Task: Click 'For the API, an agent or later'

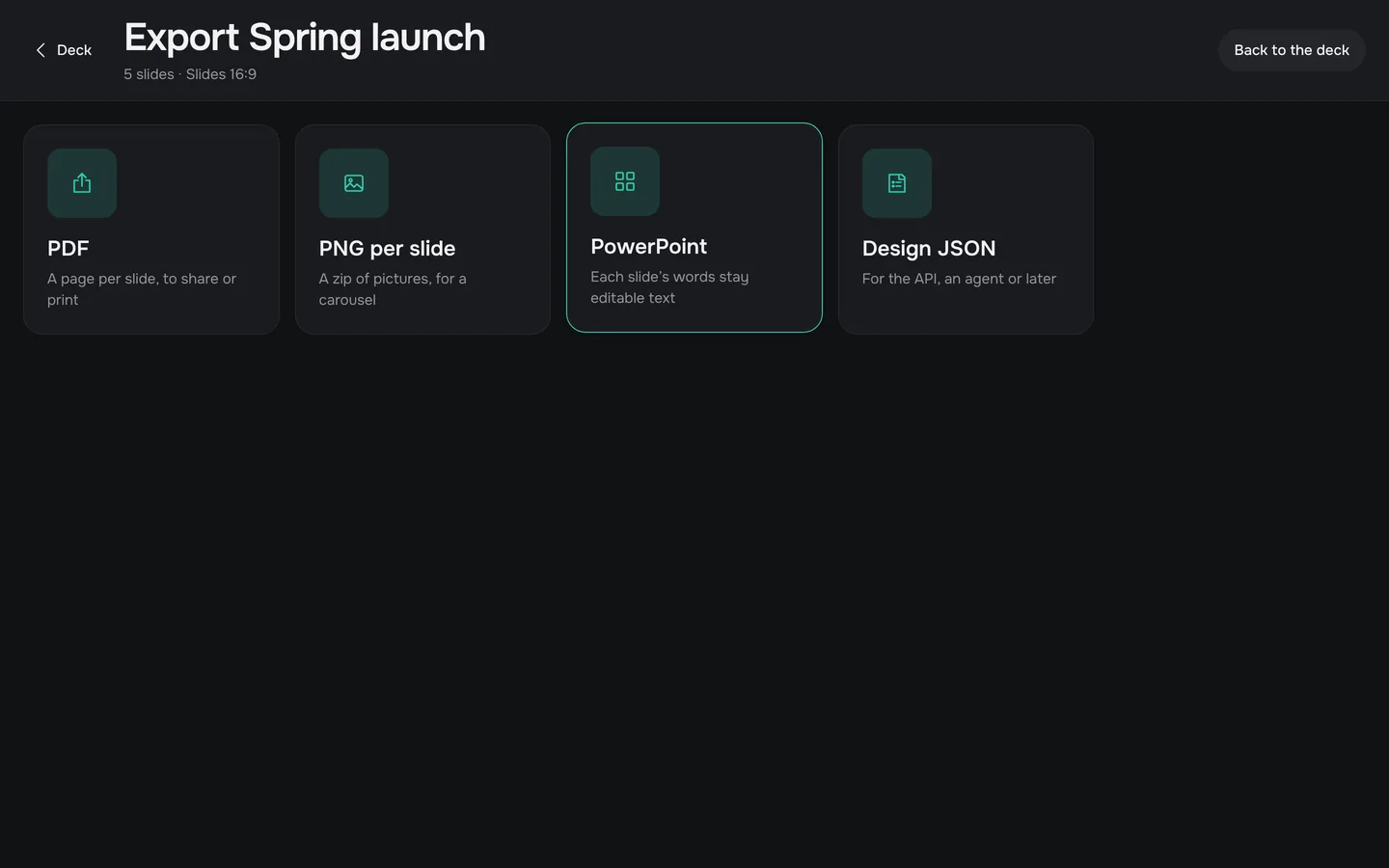Action: (x=959, y=279)
